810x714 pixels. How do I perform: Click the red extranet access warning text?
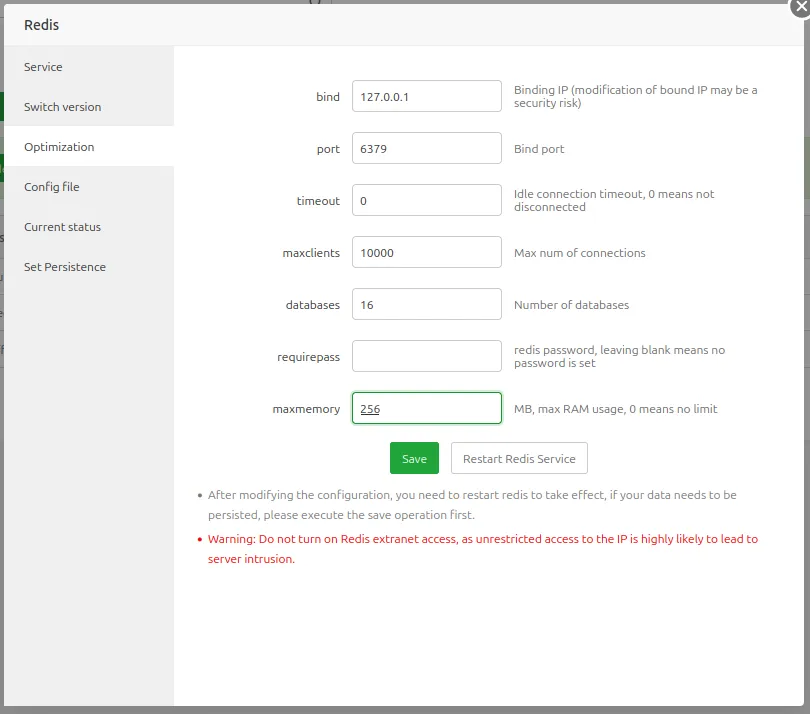point(482,549)
